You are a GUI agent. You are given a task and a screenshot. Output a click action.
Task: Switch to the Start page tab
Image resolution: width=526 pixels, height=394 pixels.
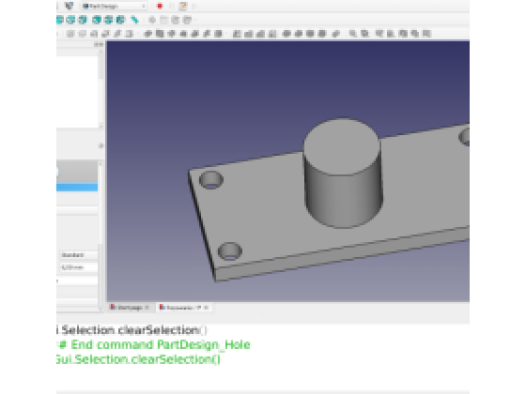(130, 307)
